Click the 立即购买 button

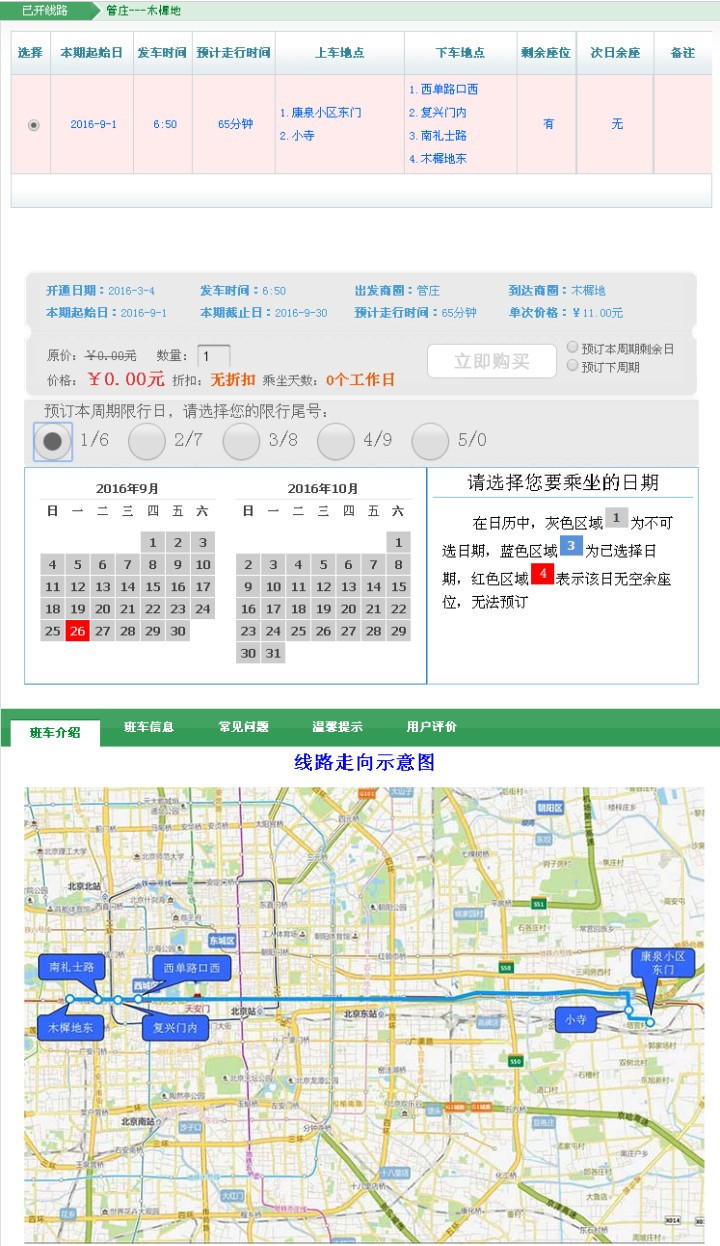[491, 361]
